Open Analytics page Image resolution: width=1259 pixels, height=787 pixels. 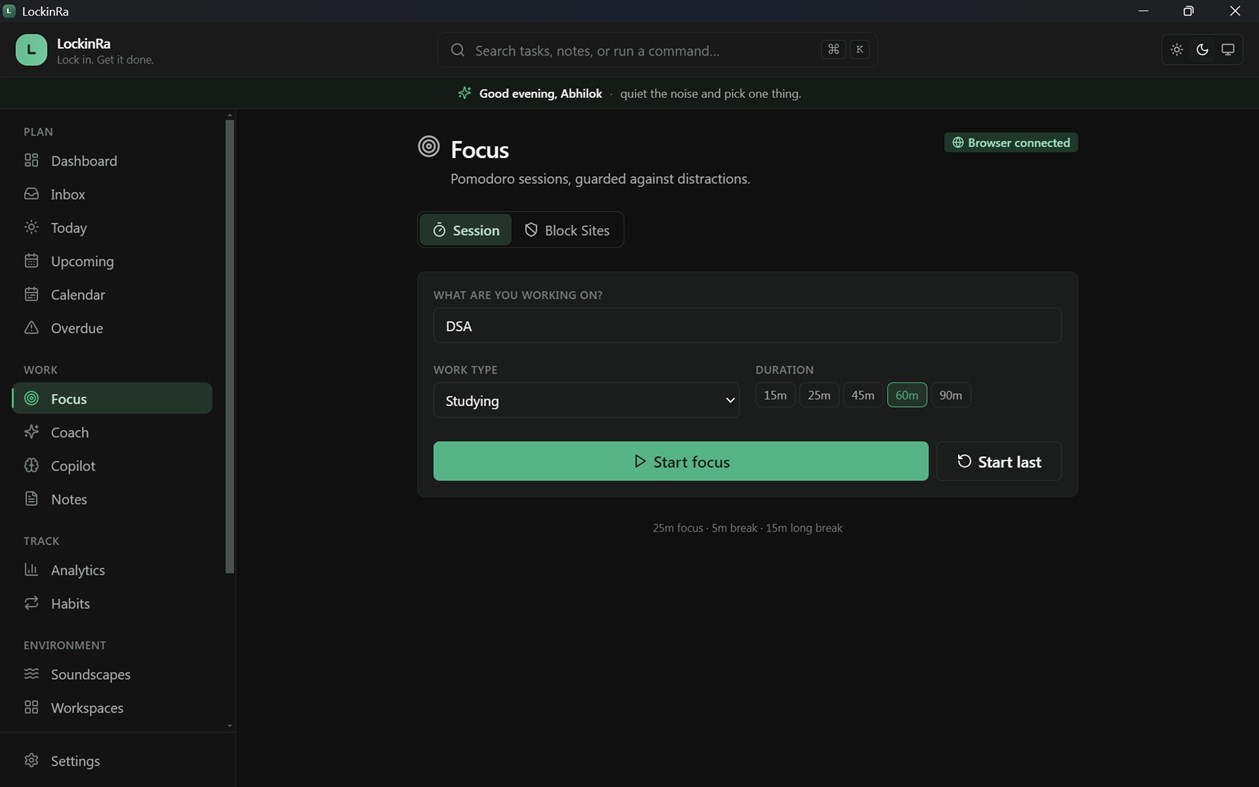(112, 569)
